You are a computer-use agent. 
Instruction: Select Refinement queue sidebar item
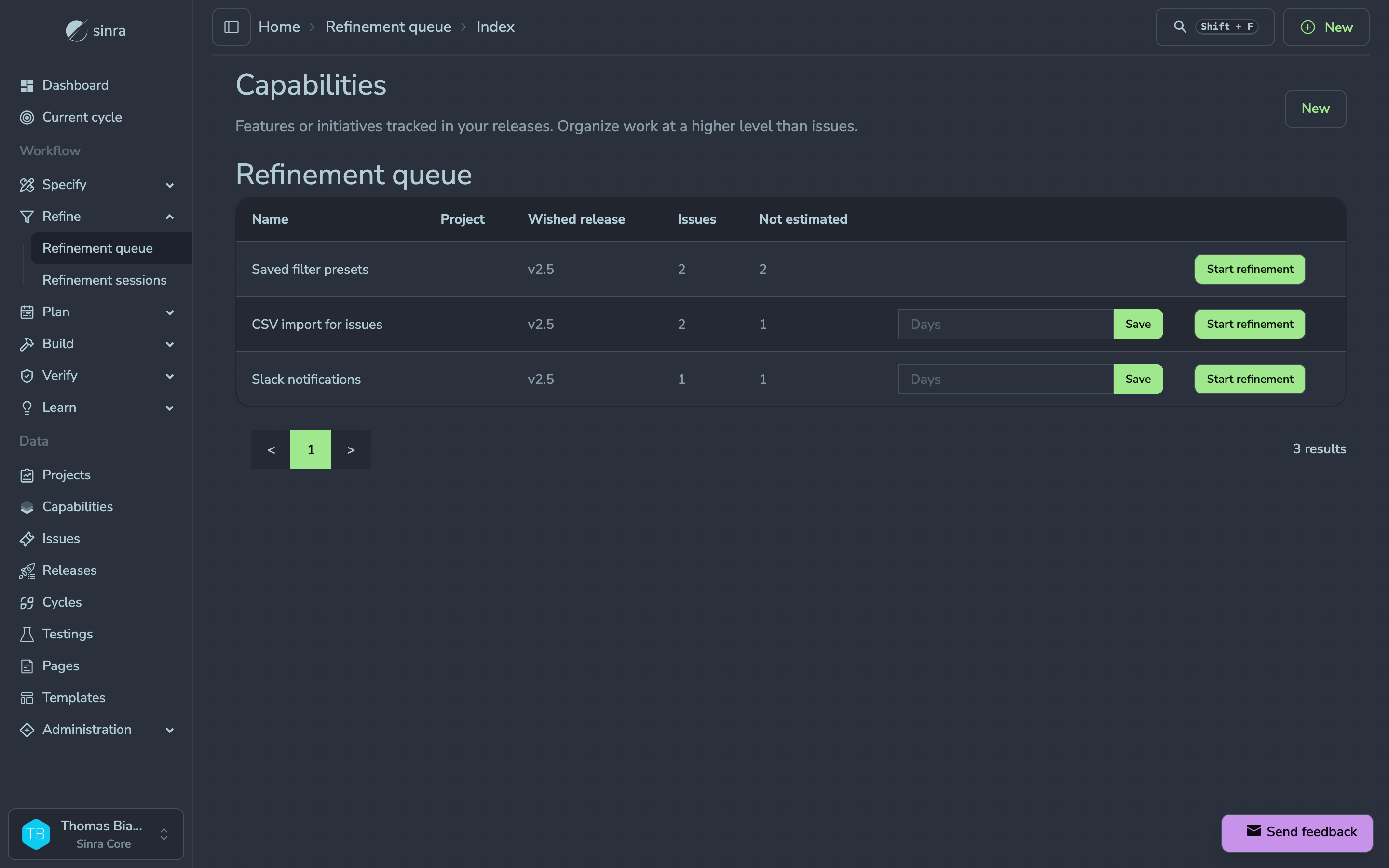coord(111,248)
